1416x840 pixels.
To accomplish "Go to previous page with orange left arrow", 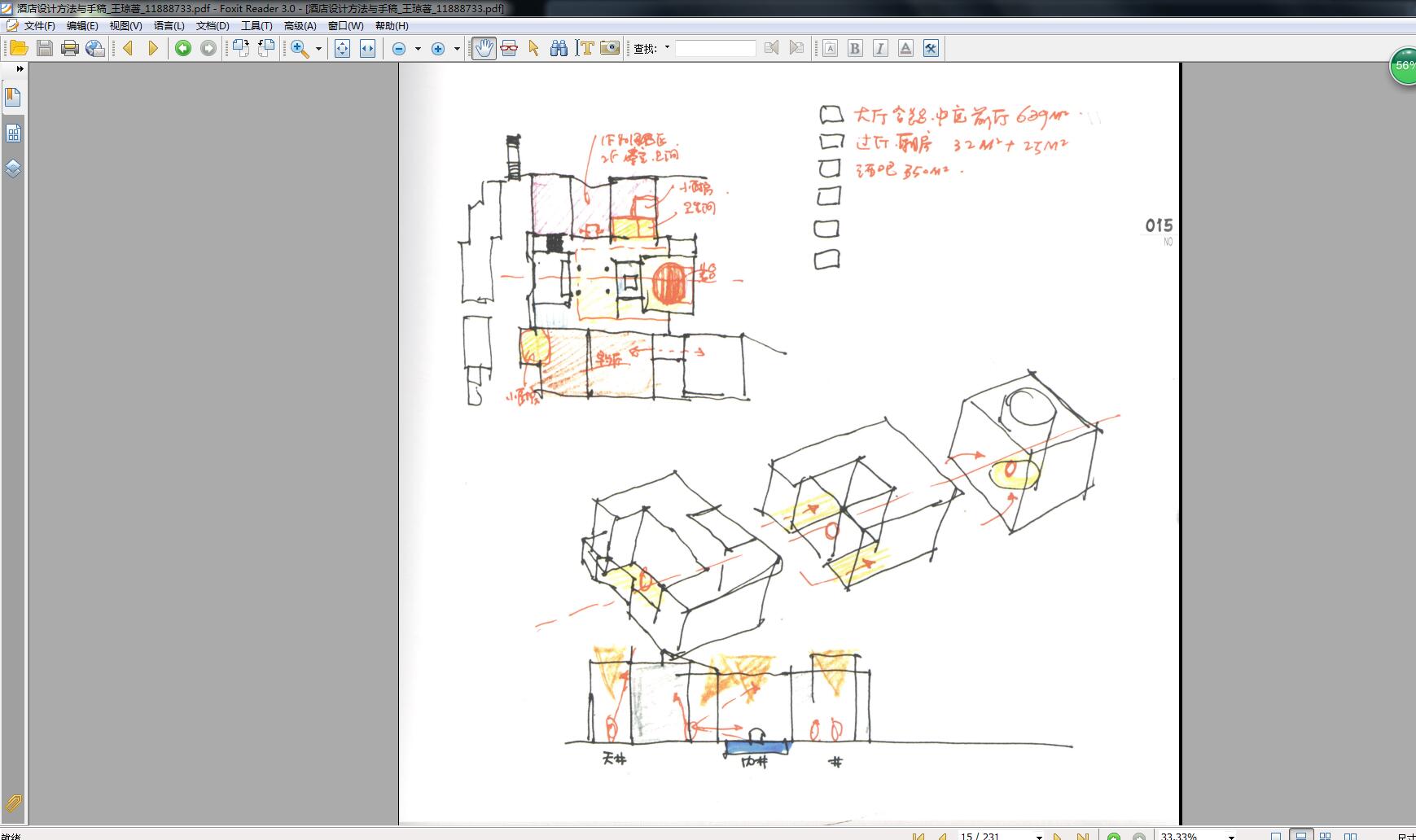I will tap(128, 48).
